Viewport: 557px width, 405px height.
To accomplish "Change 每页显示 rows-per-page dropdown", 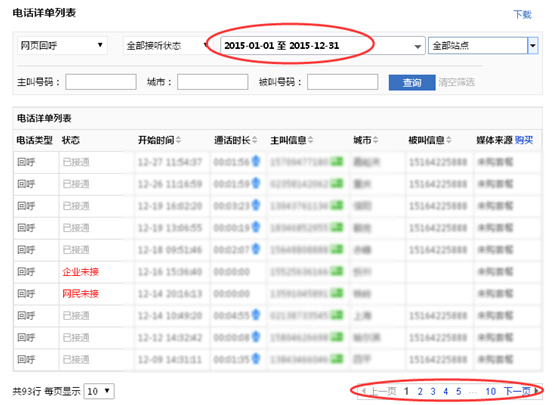I will tap(99, 391).
